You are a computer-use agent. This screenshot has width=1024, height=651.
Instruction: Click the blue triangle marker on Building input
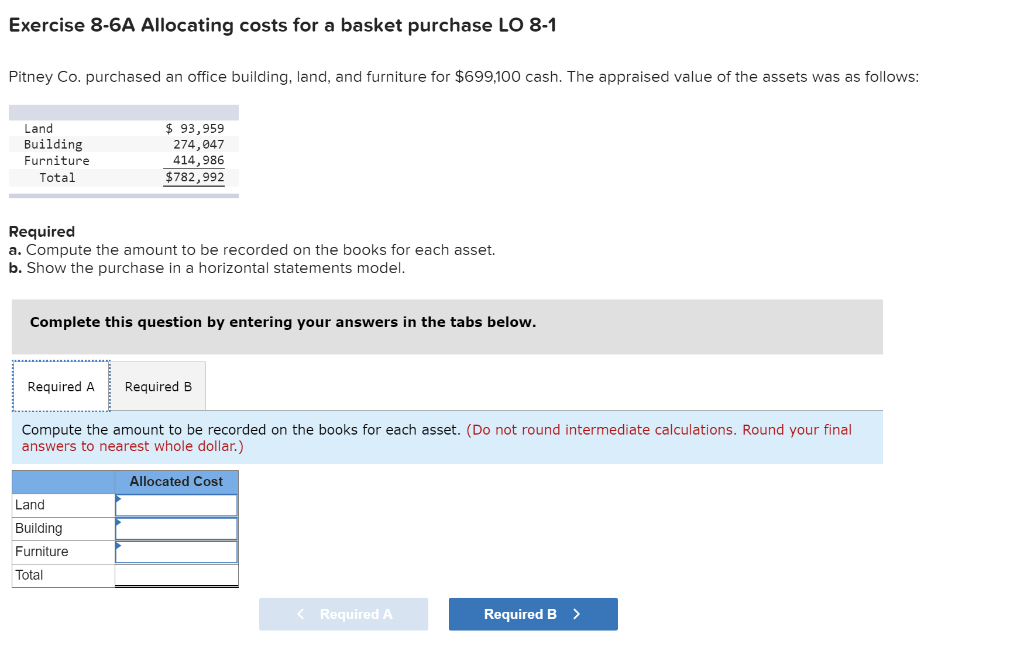(120, 522)
